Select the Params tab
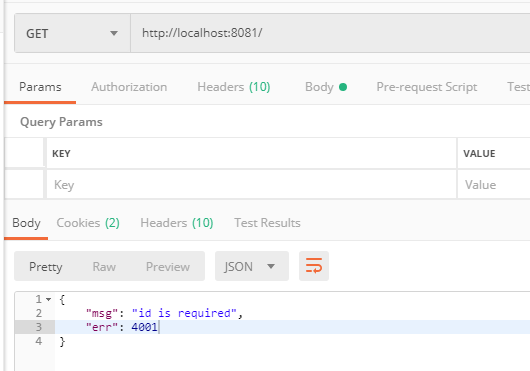 tap(40, 87)
